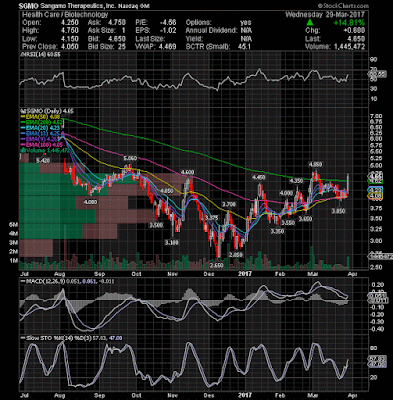Click the 4.350 February peak annotation

point(296,180)
